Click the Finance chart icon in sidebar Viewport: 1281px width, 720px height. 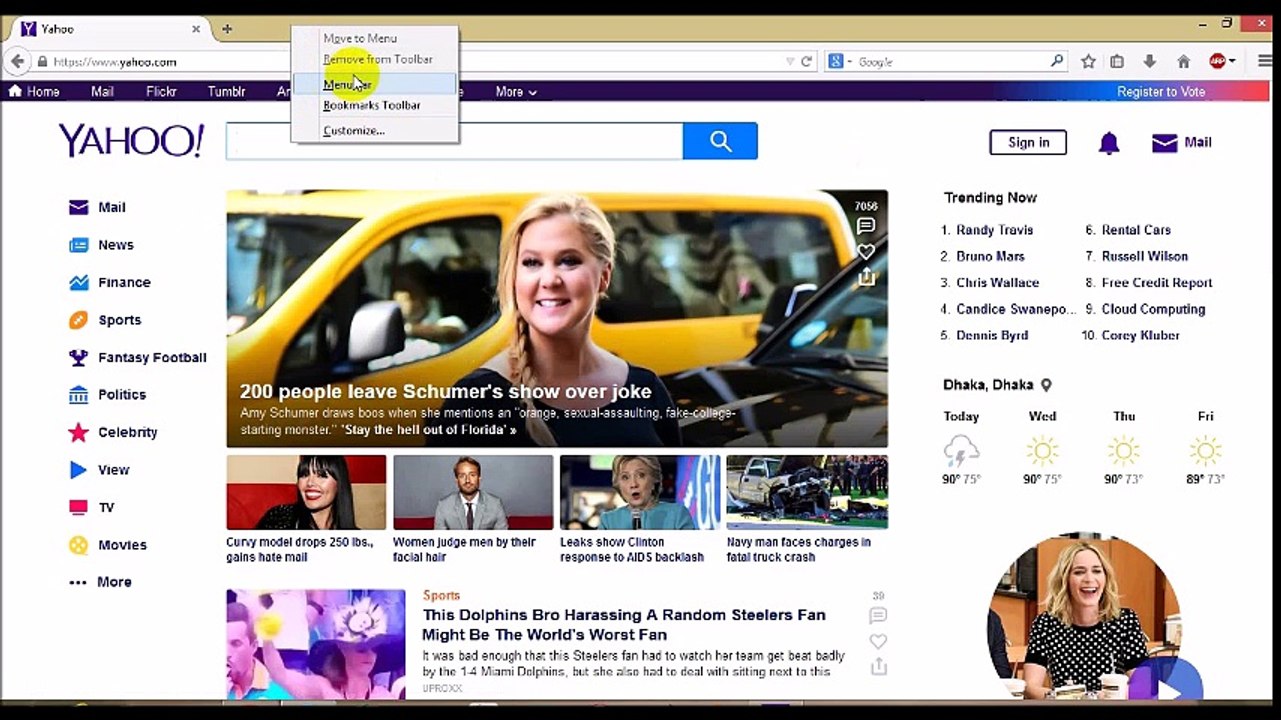coord(78,283)
